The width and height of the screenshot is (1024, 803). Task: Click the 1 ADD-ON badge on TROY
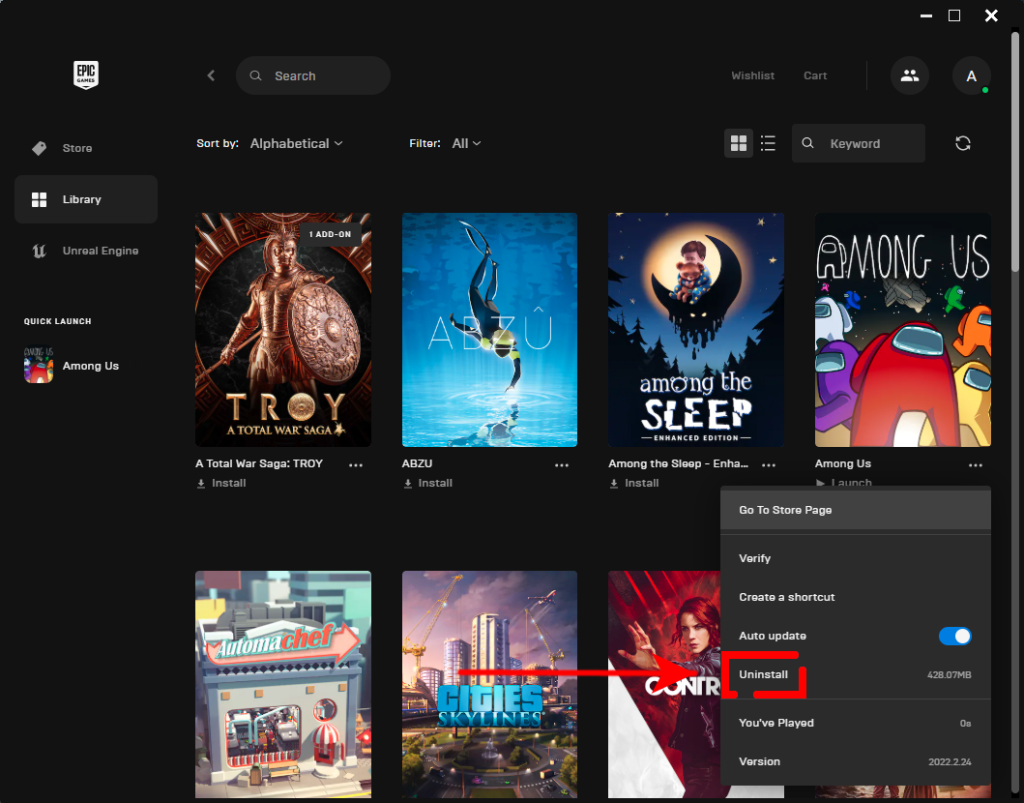point(330,234)
